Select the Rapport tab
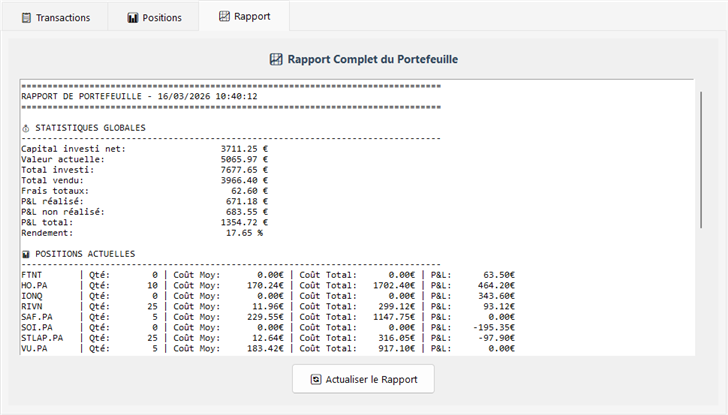Viewport: 728px width, 415px height. coord(244,17)
